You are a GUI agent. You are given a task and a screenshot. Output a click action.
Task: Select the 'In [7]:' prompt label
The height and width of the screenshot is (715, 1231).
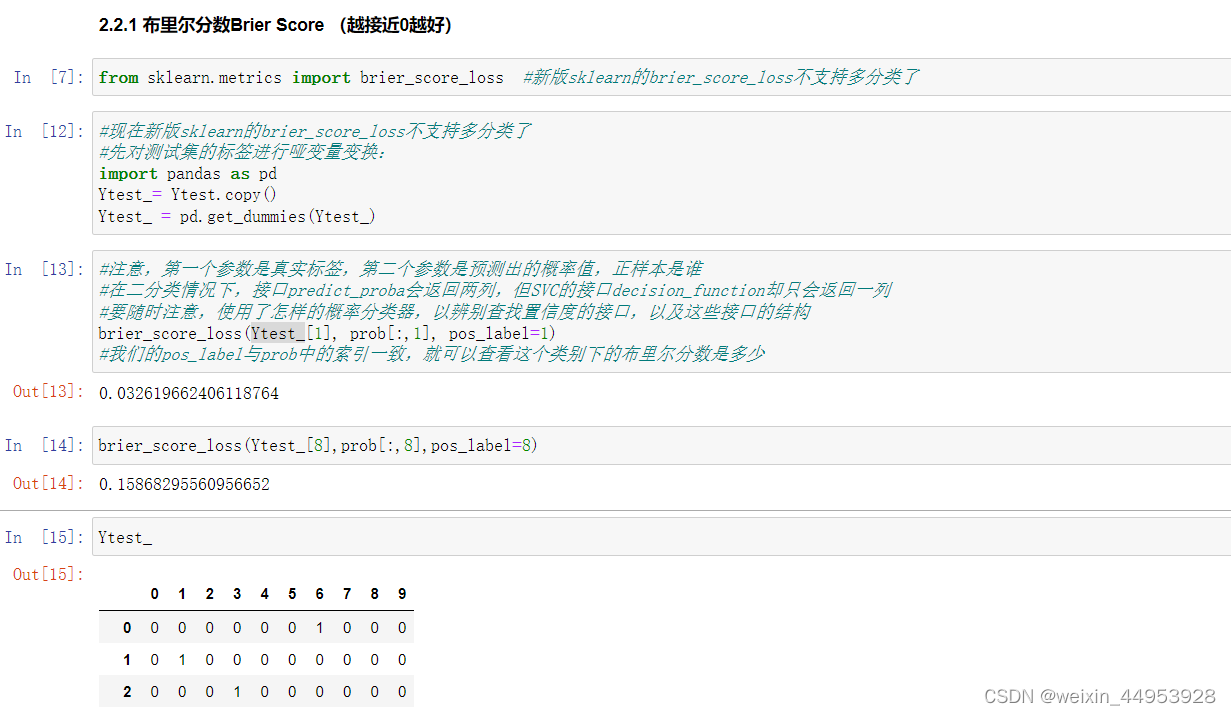[x=49, y=78]
